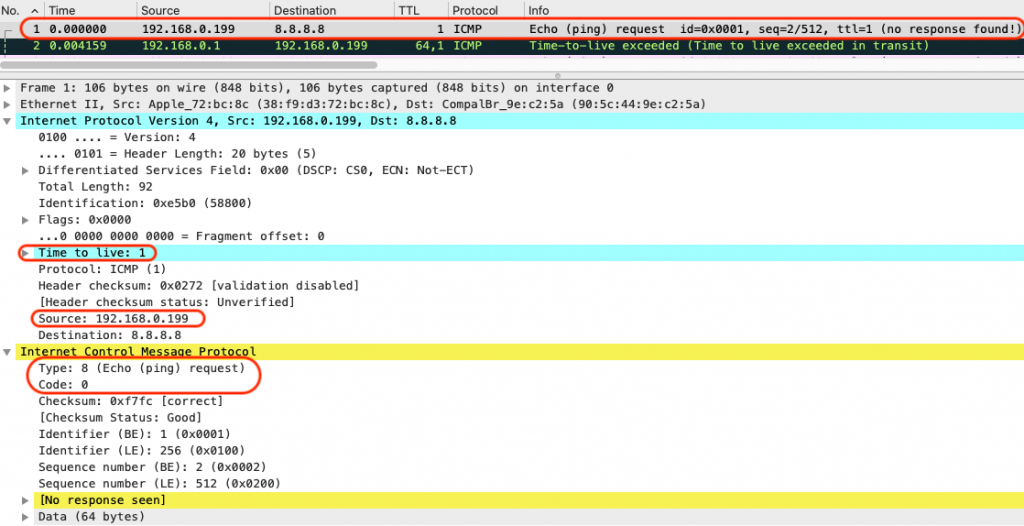Expand the Data (64 bytes) section

coord(27,516)
